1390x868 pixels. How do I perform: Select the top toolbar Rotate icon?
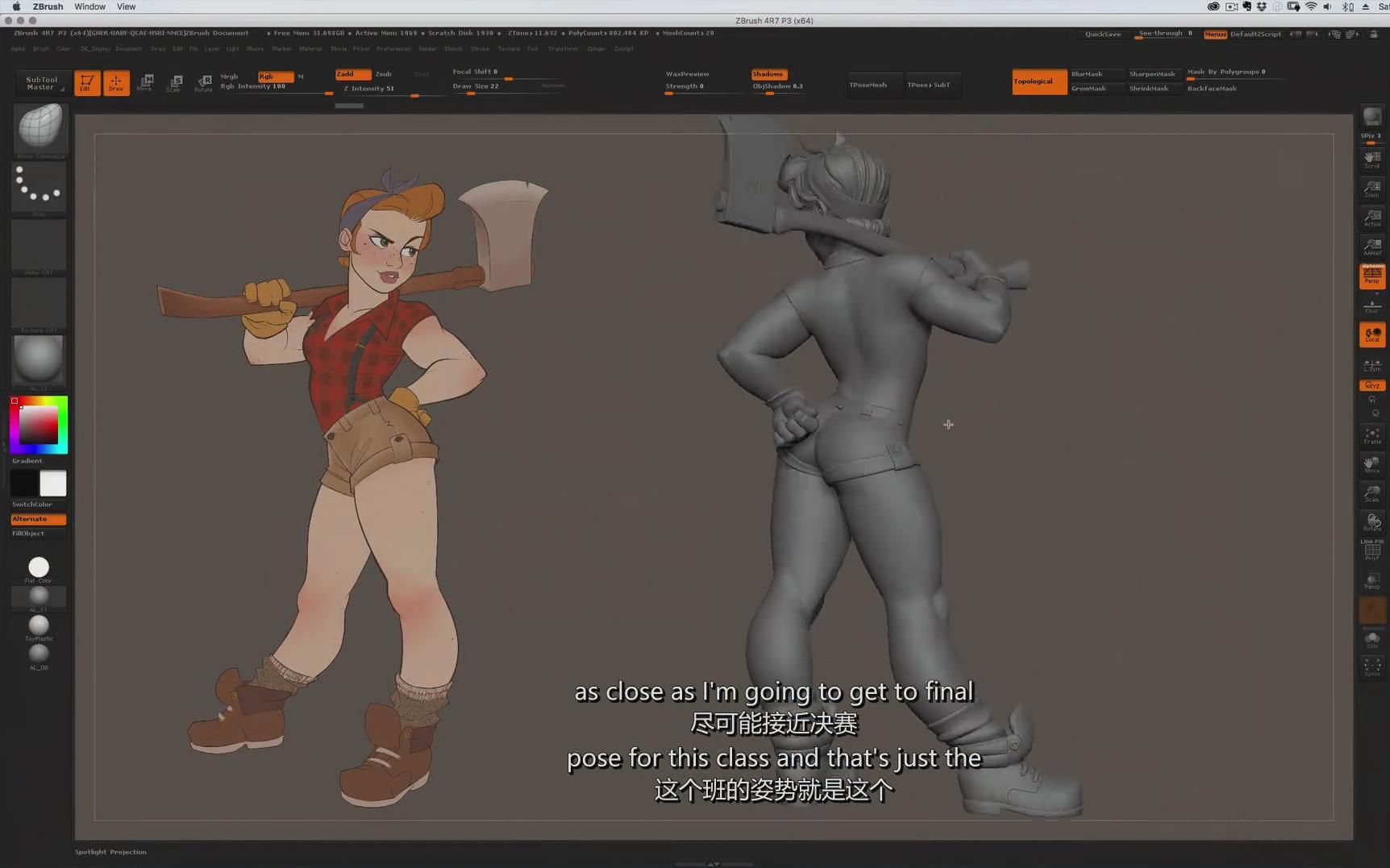click(x=203, y=83)
